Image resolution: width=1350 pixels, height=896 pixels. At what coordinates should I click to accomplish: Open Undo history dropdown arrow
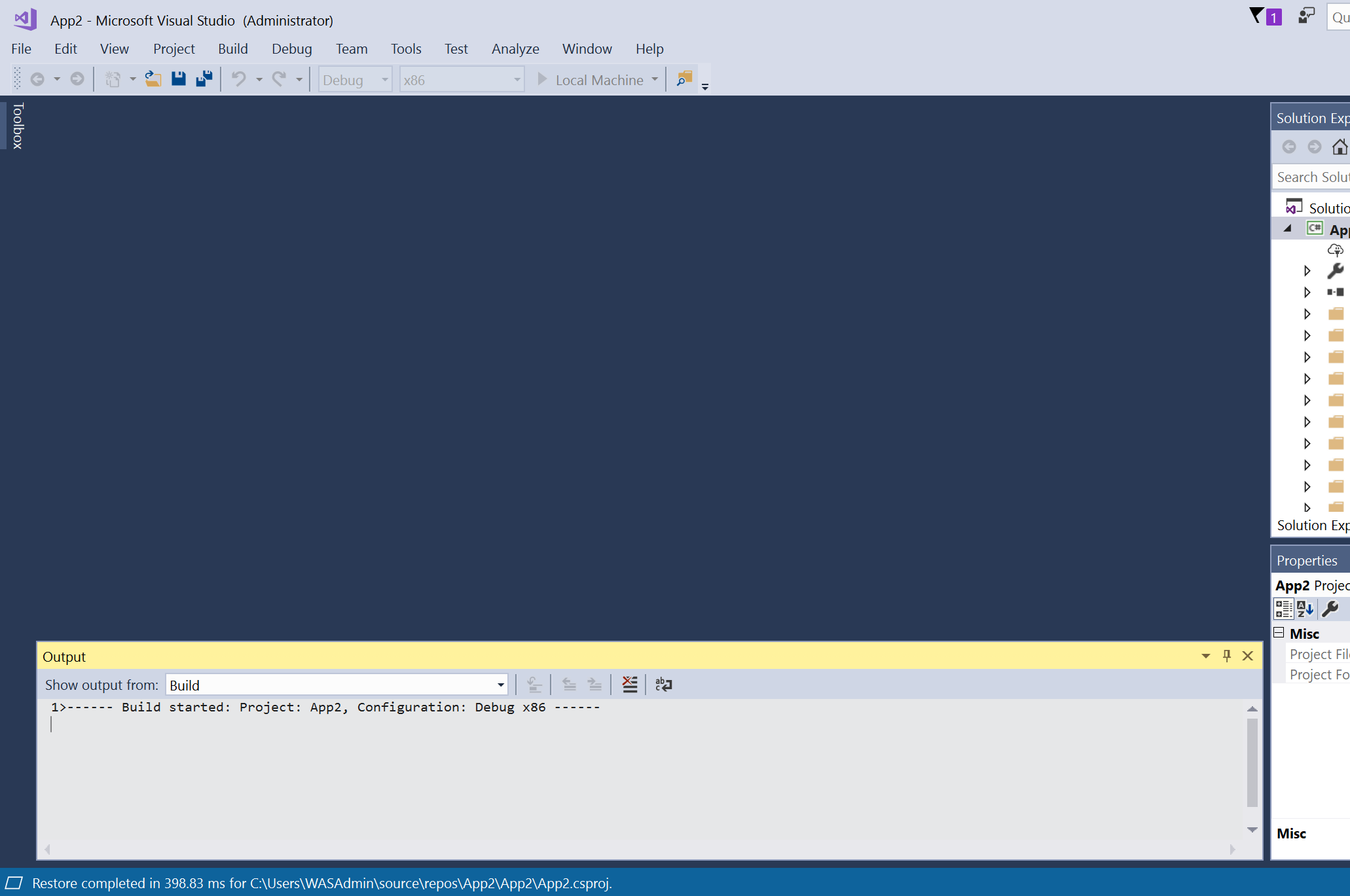pos(259,79)
